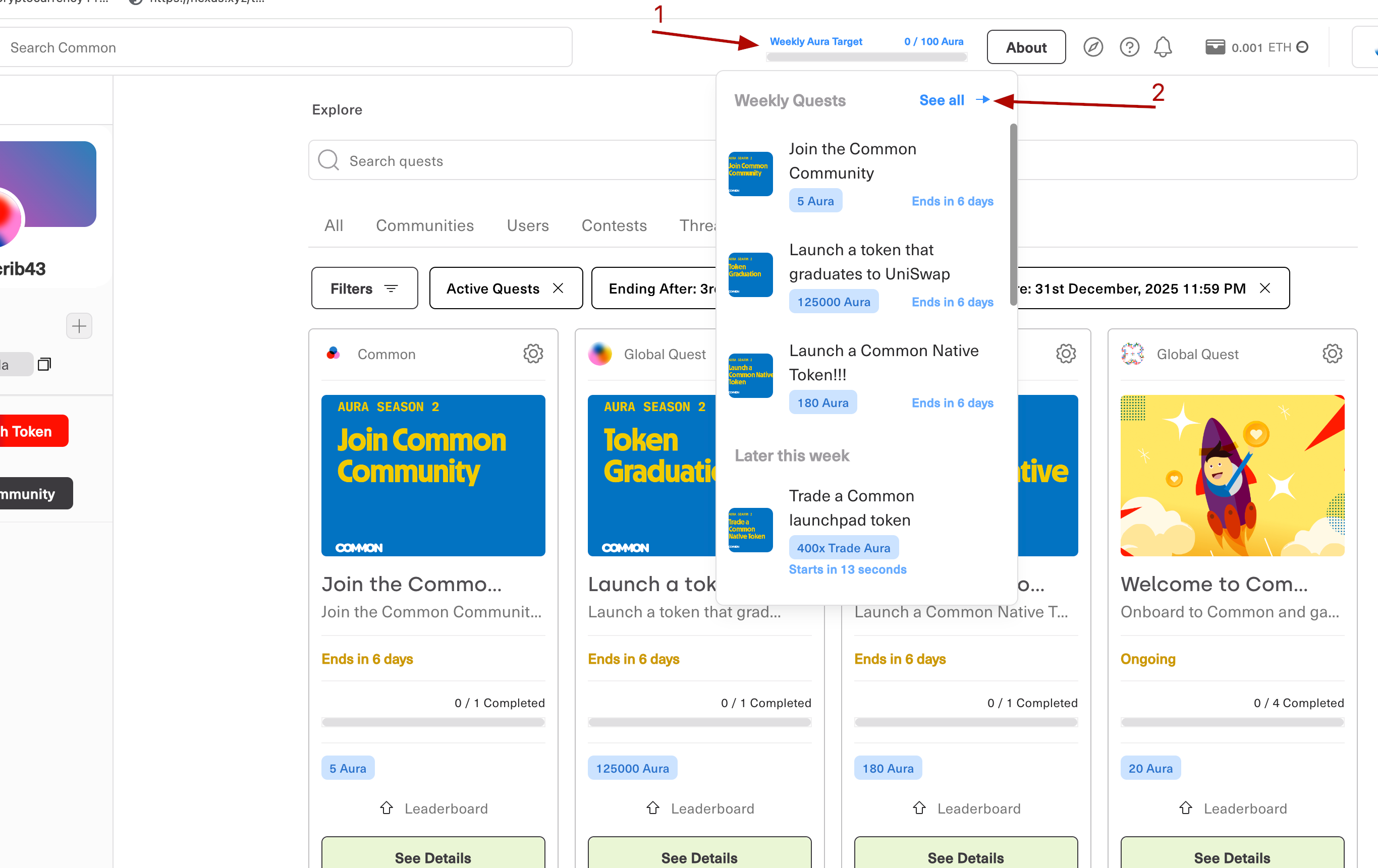This screenshot has width=1378, height=868.
Task: Click the 0.001 ETH balance text
Action: click(1261, 47)
